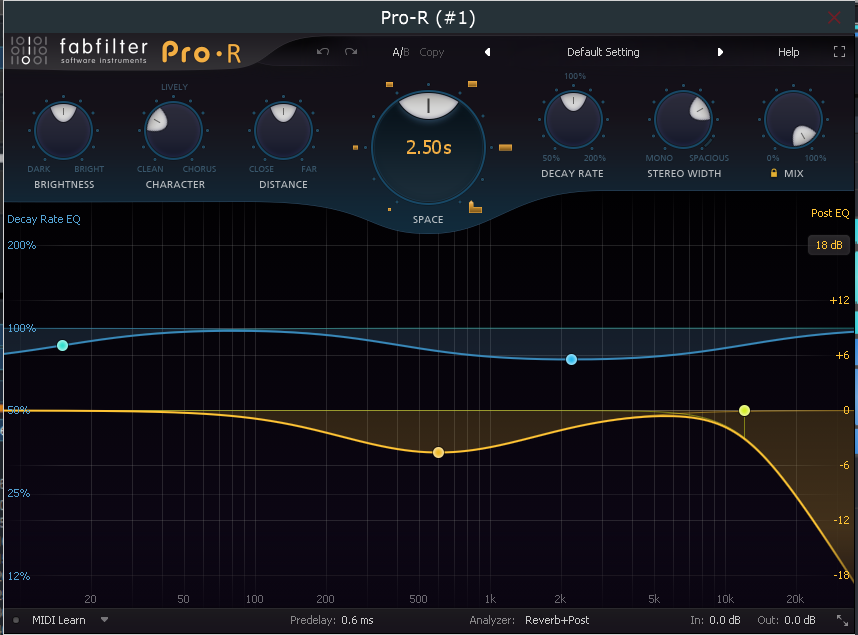Toggle full screen mode icon
This screenshot has height=635, width=858.
click(x=839, y=52)
